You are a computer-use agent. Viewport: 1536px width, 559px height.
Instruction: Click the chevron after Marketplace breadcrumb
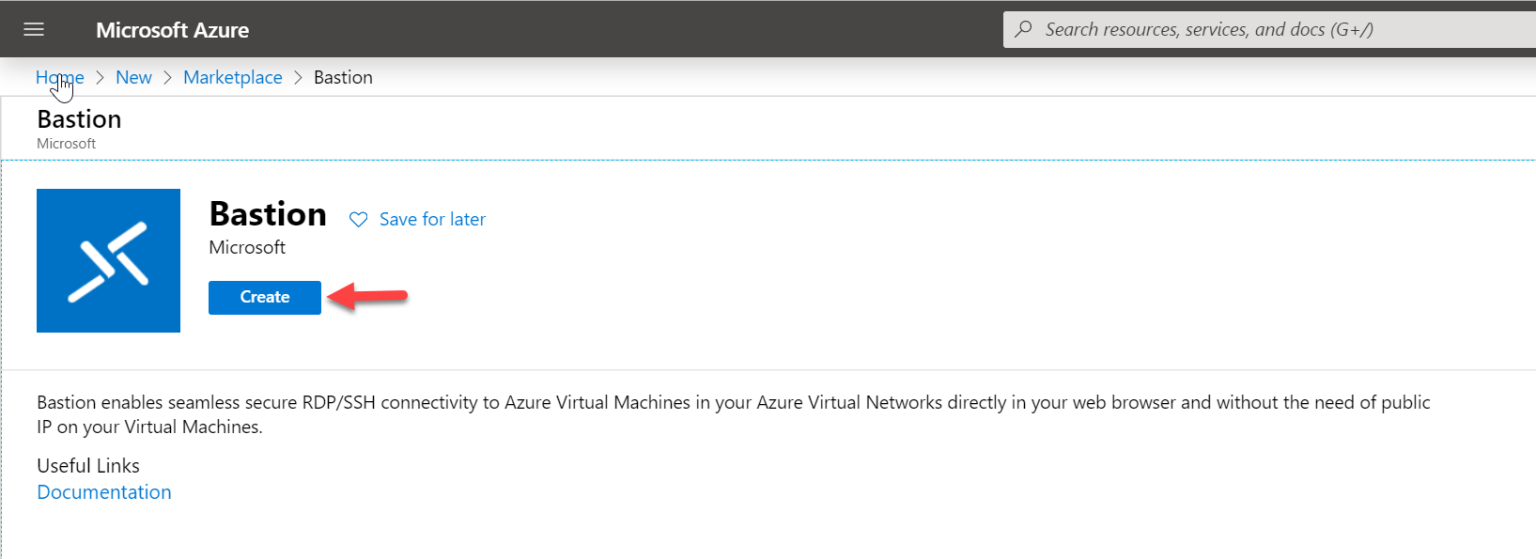(x=298, y=77)
